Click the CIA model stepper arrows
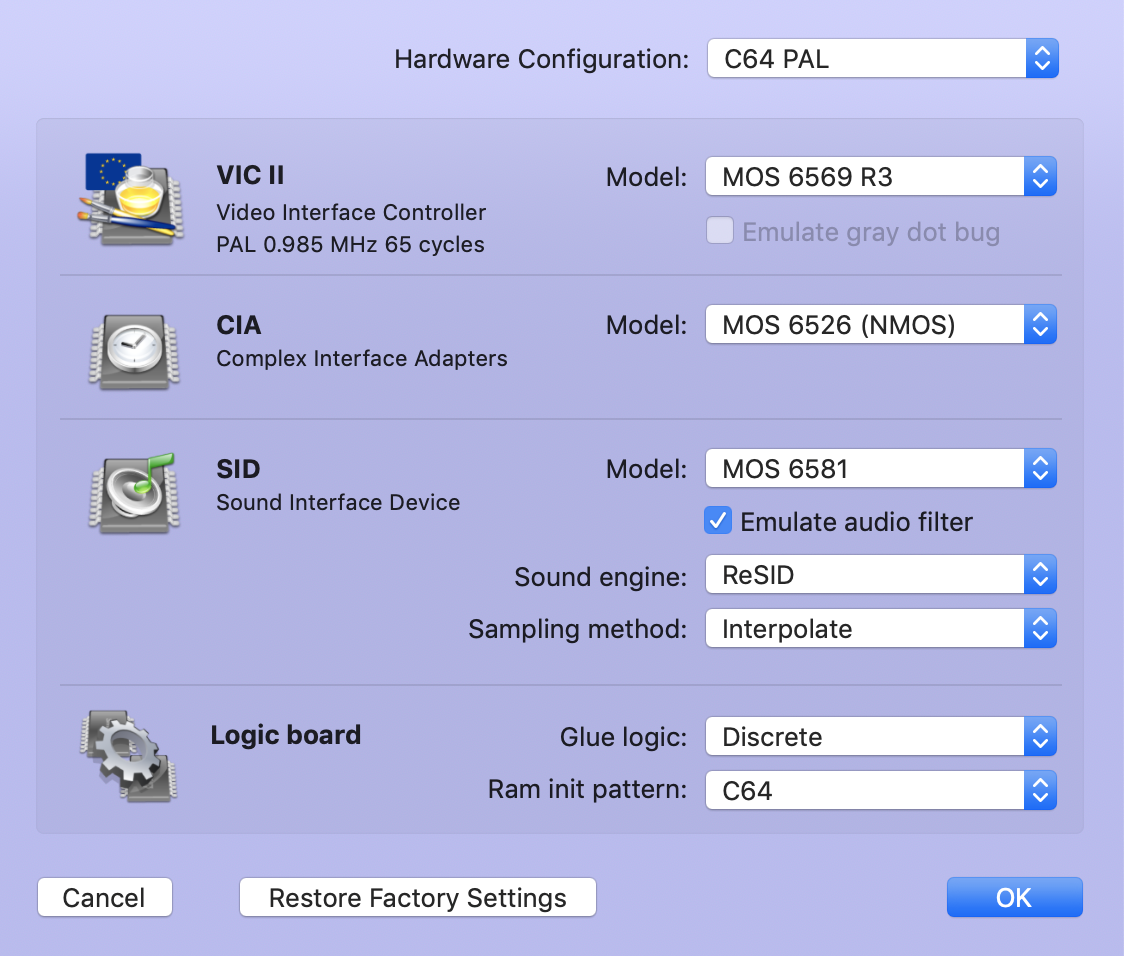 (x=1040, y=325)
